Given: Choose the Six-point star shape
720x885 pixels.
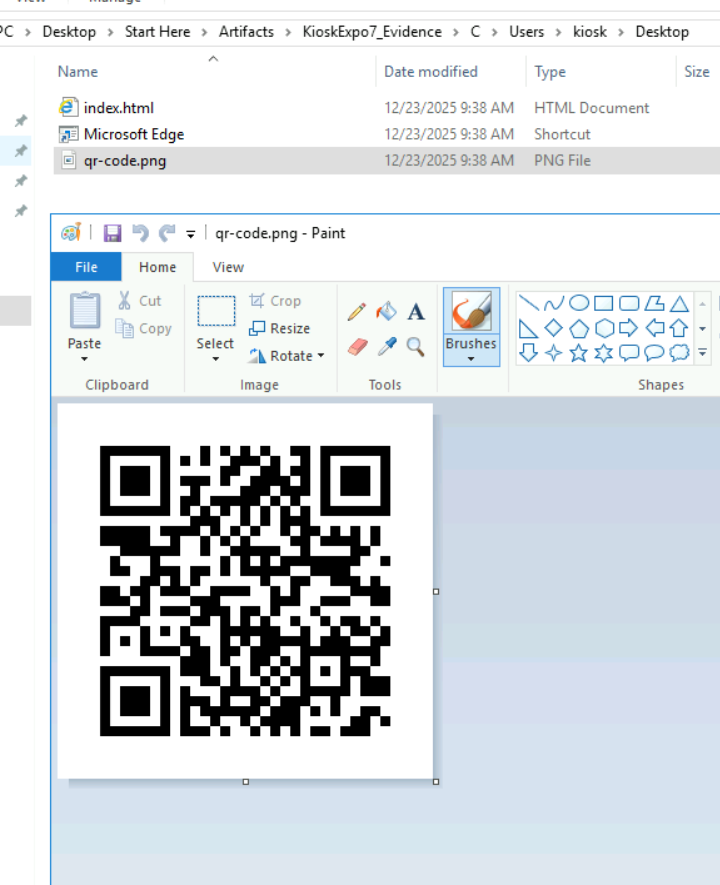Looking at the screenshot, I should [604, 353].
